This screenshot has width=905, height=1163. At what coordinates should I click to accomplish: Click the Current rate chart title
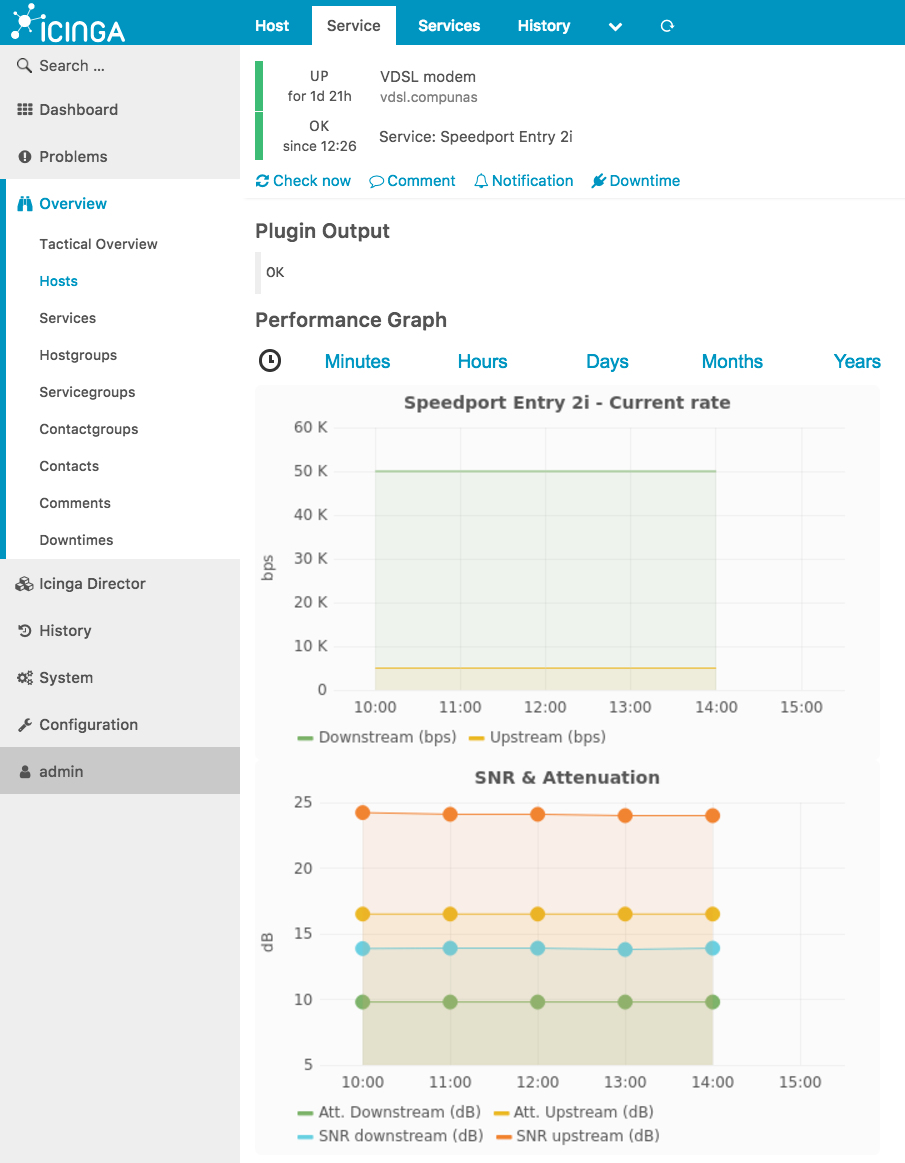[567, 403]
